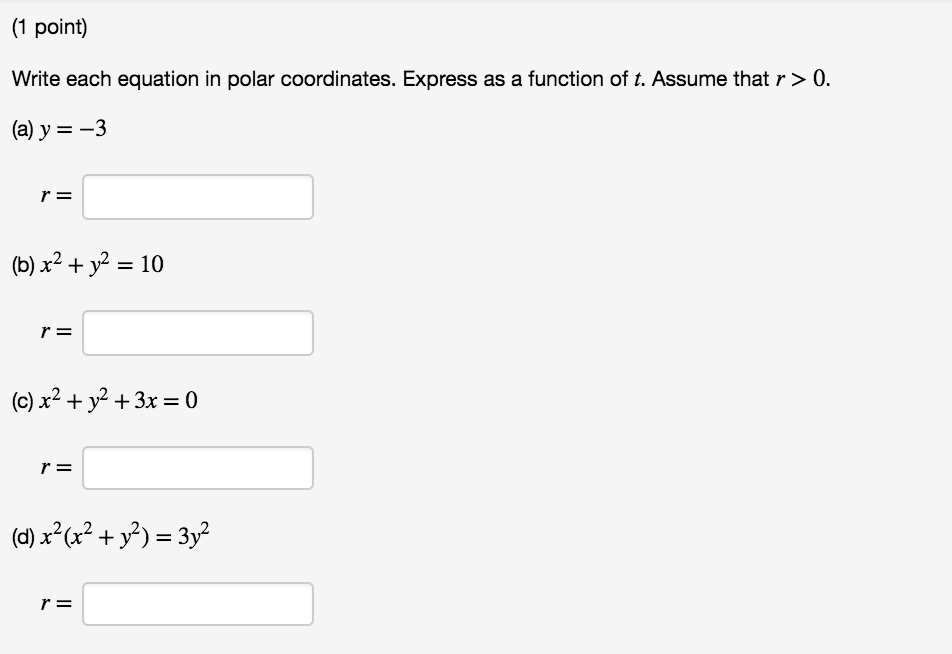Image resolution: width=952 pixels, height=654 pixels.
Task: Click the part (b) label
Action: (22, 264)
